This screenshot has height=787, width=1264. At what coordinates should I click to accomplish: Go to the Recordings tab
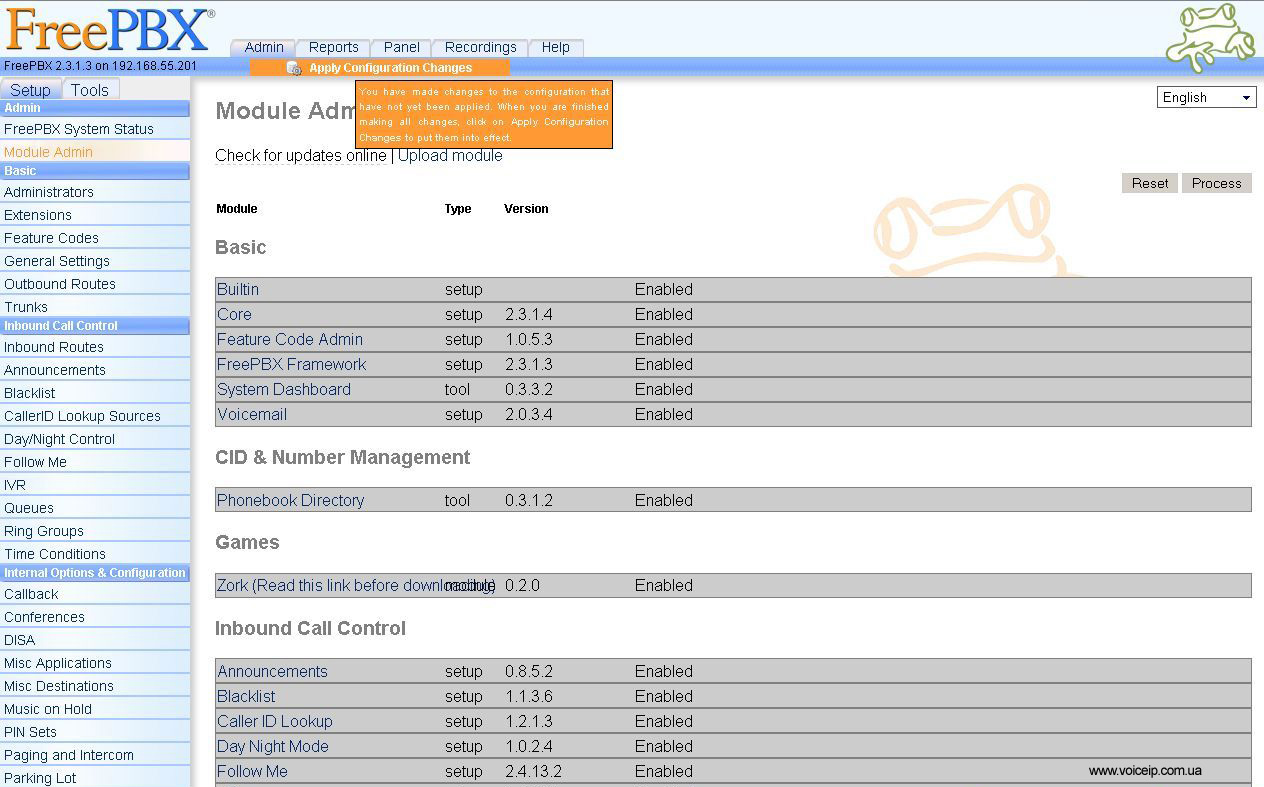click(x=481, y=47)
